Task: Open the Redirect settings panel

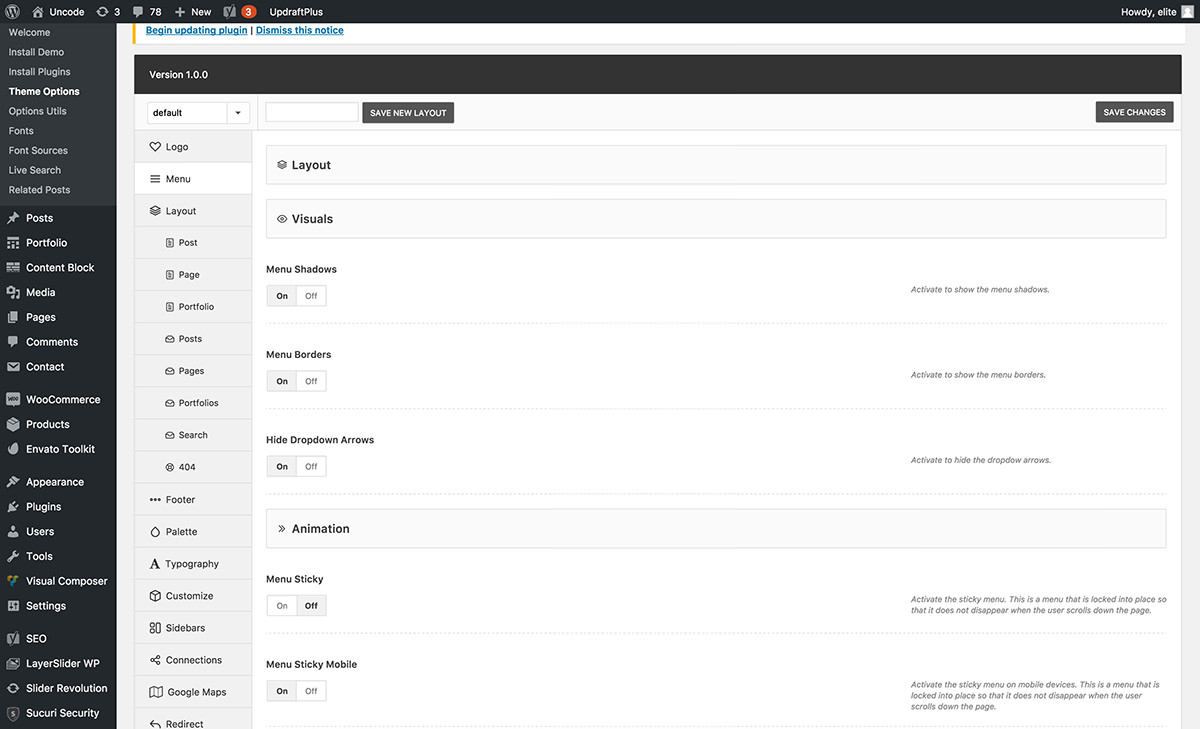Action: click(184, 723)
